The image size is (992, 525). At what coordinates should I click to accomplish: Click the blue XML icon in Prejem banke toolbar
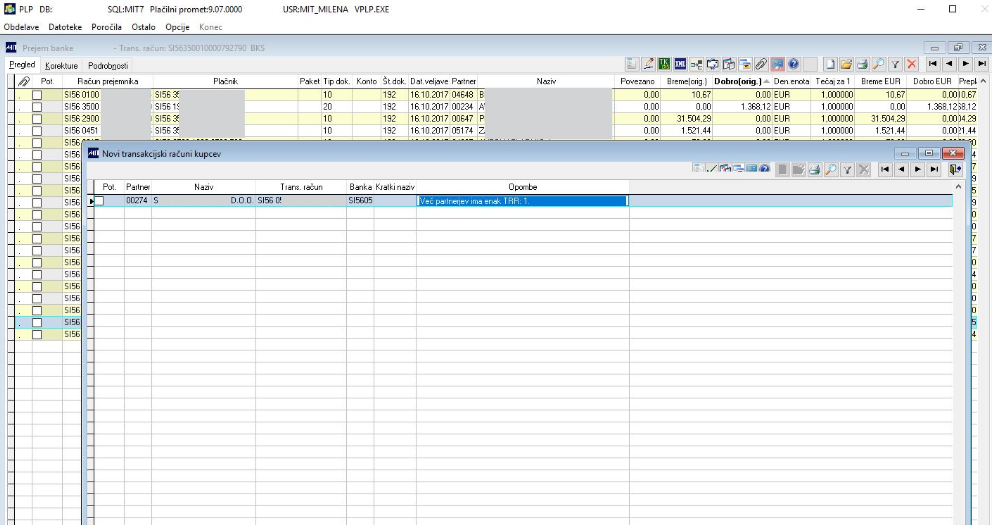tap(680, 64)
